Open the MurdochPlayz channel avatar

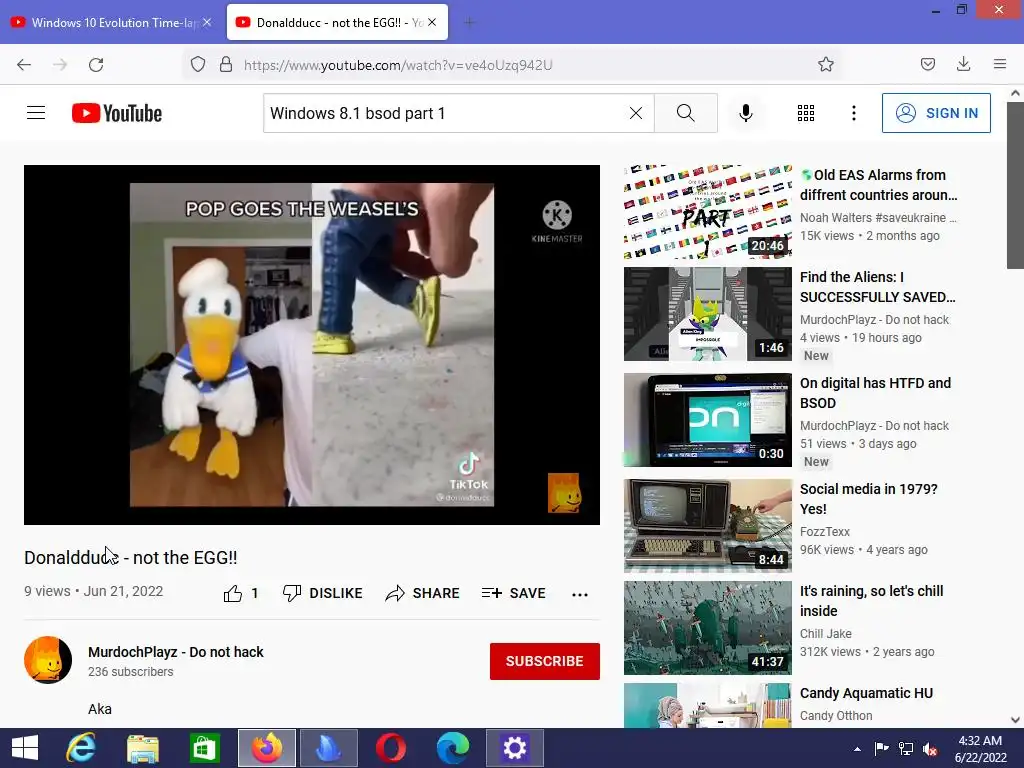(48, 660)
